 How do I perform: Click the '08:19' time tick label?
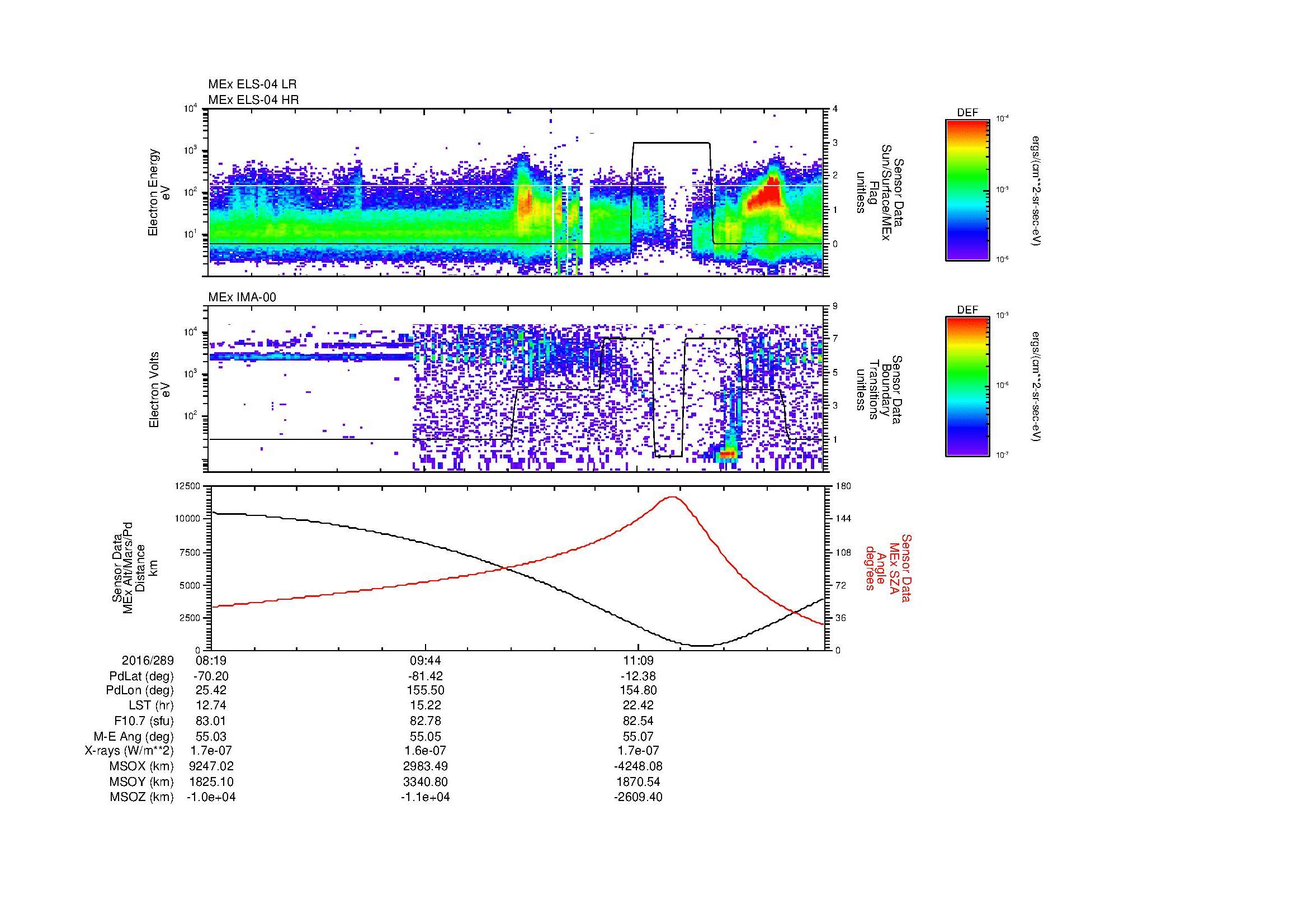click(x=211, y=661)
